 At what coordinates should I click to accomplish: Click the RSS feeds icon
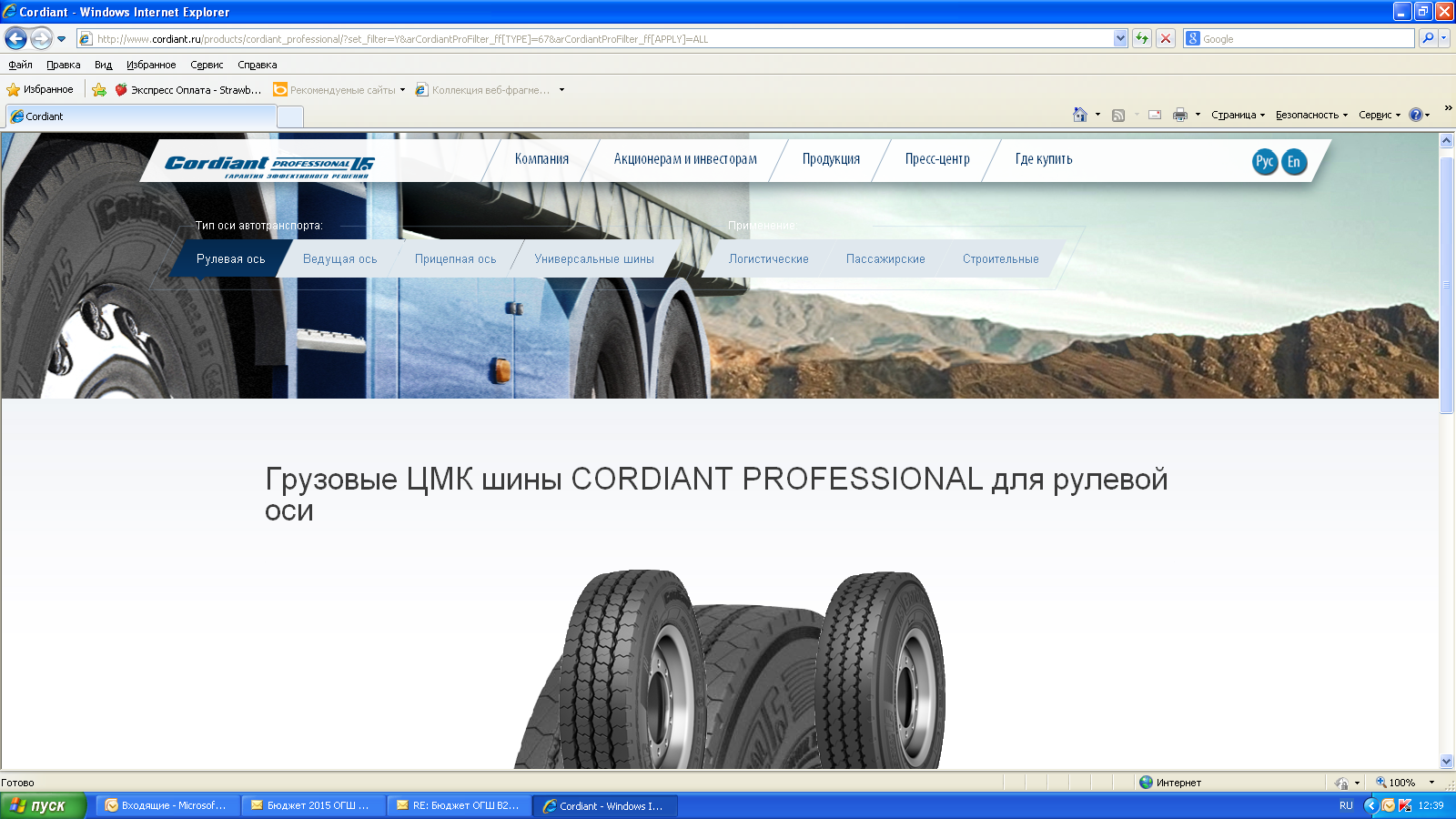coord(1118,115)
